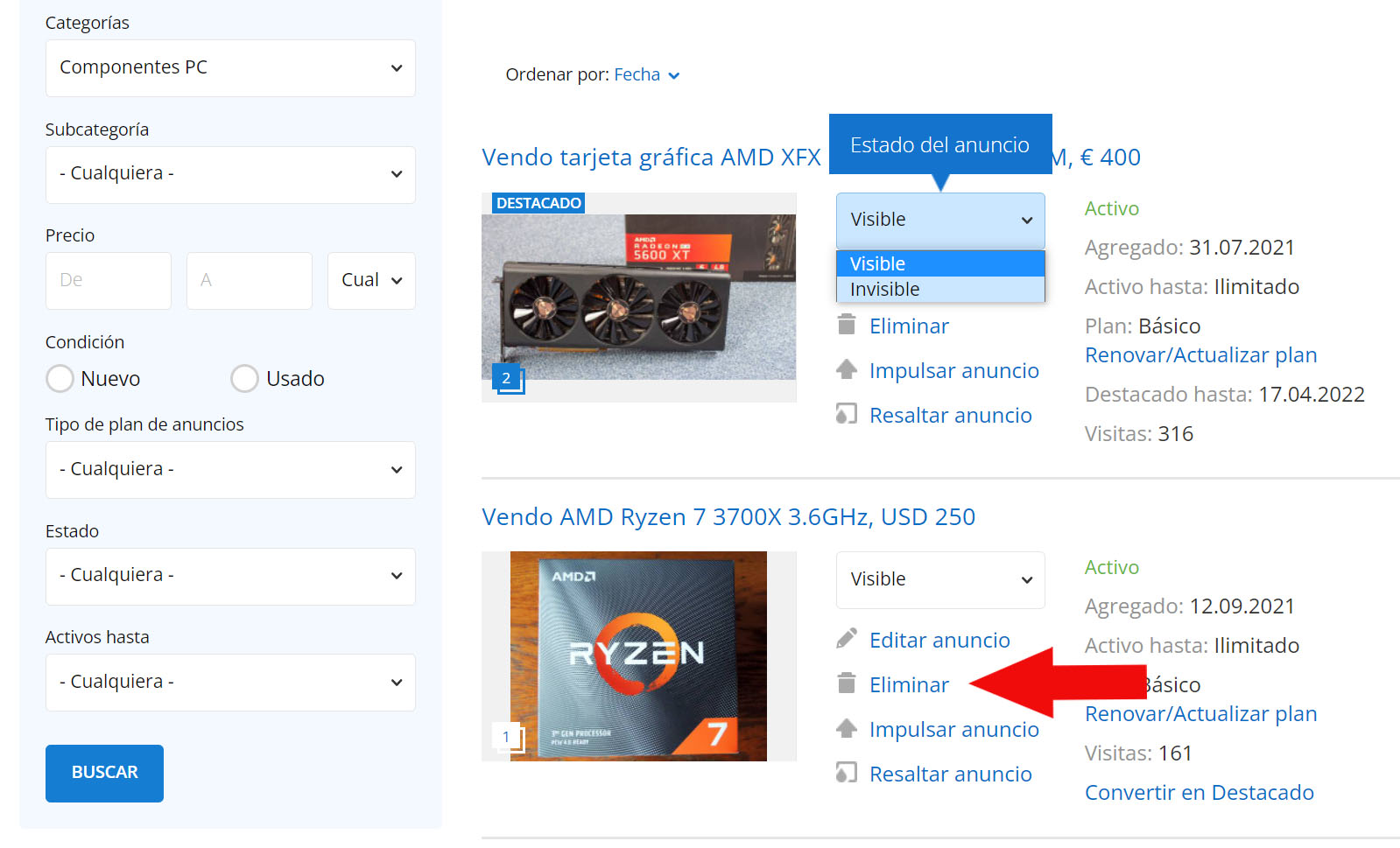
Task: Click the highlight icon for Ryzen ad
Action: (x=846, y=773)
